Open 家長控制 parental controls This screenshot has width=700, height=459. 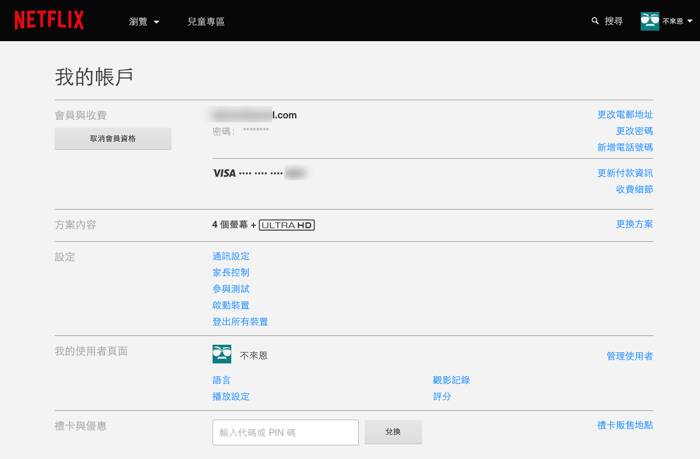tap(231, 273)
